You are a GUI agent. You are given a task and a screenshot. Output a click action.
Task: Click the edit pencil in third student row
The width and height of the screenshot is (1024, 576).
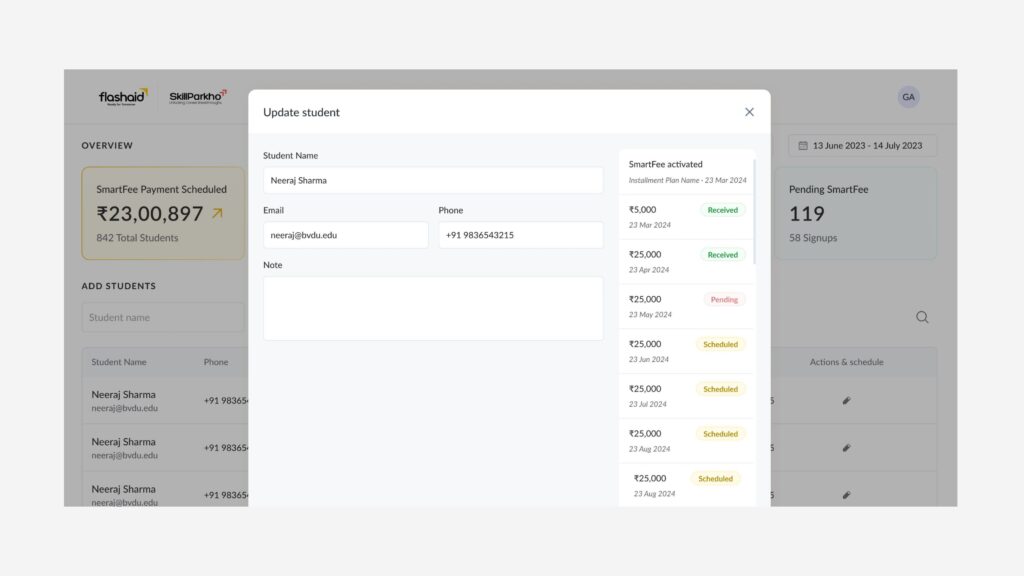(846, 495)
